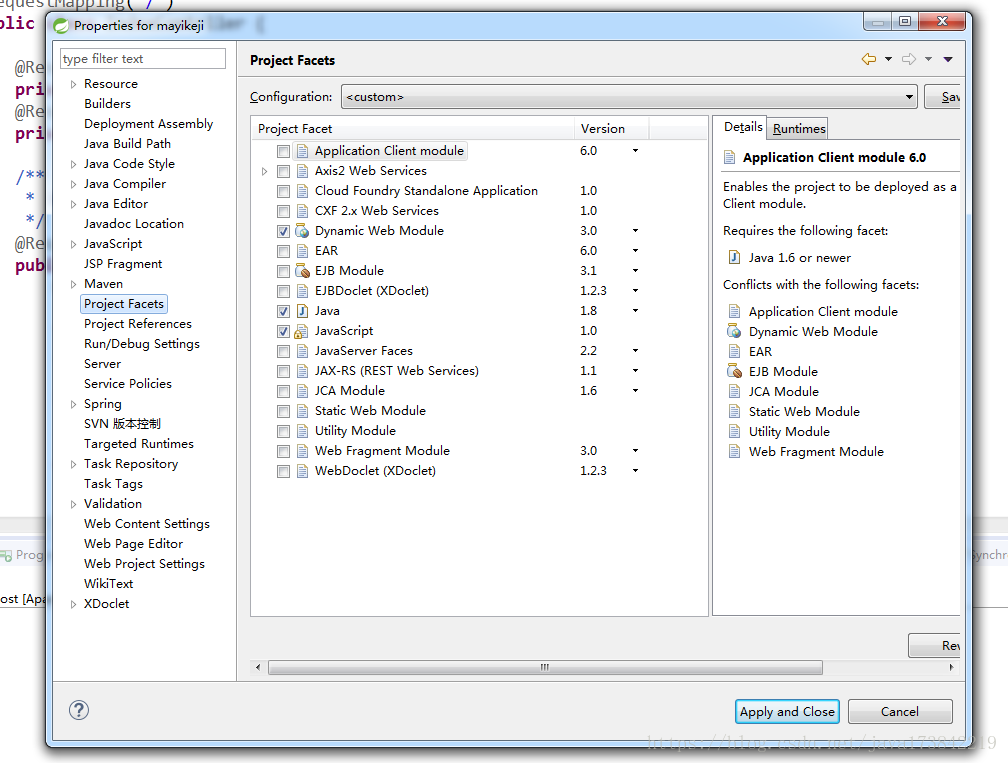Viewport: 1008px width, 763px height.
Task: Open the view menu triangle in header
Action: point(948,59)
